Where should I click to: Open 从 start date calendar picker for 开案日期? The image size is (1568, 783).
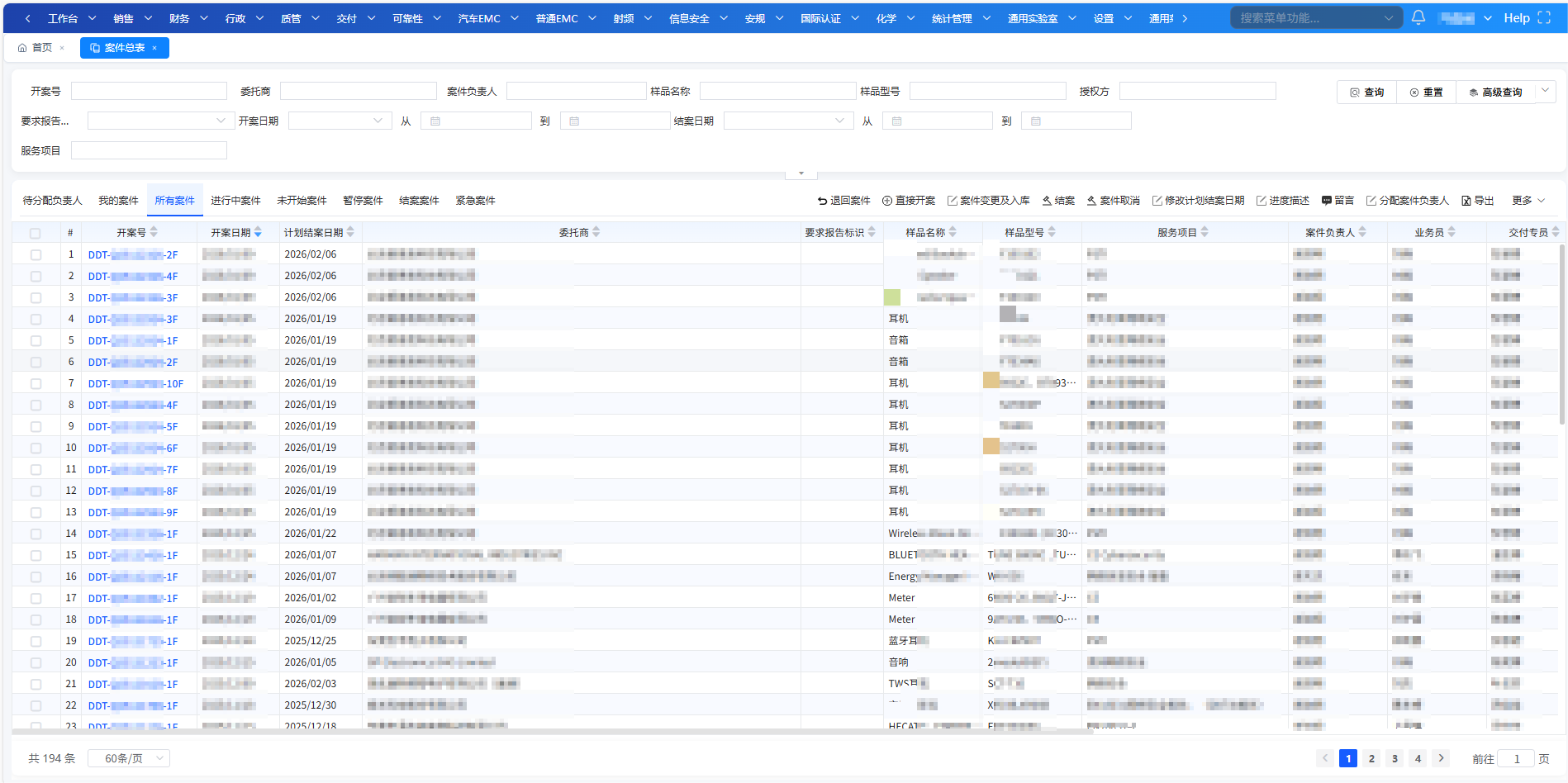(x=475, y=121)
